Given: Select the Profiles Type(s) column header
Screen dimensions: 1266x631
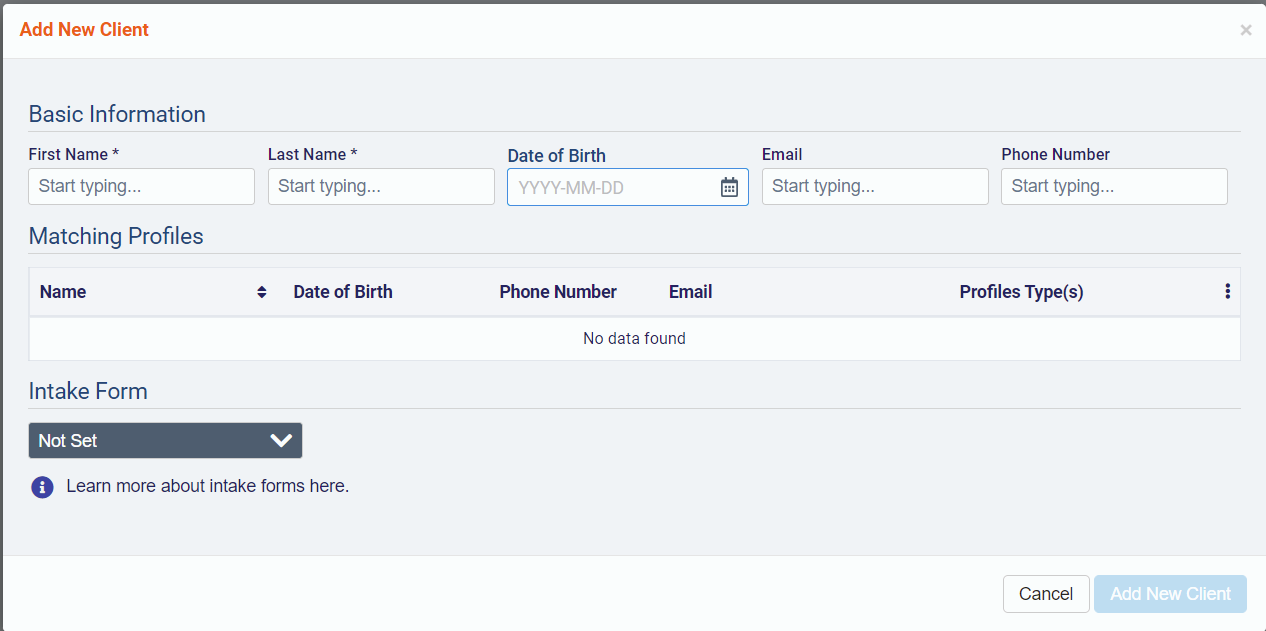Looking at the screenshot, I should pos(1021,292).
